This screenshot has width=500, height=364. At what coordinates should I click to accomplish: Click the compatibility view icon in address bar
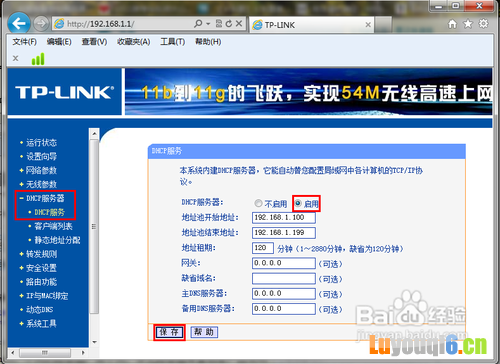219,23
